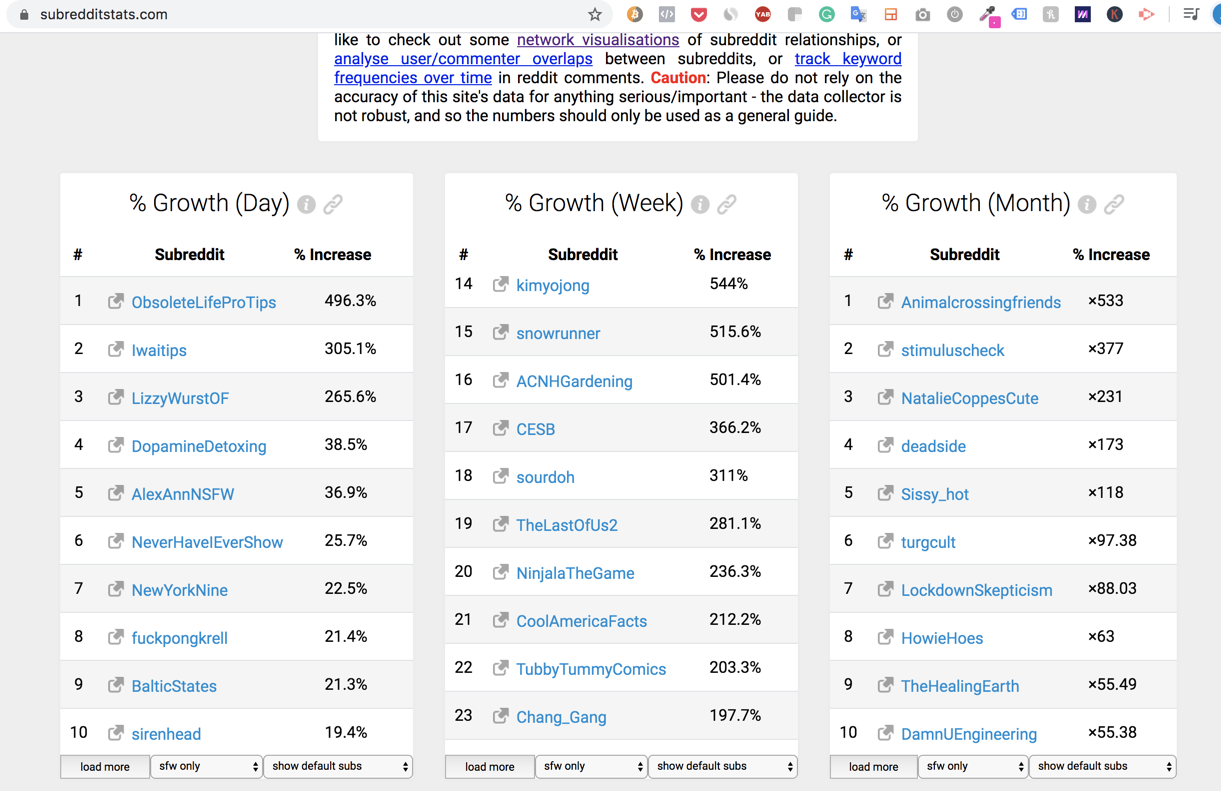Image resolution: width=1221 pixels, height=791 pixels.
Task: Open the red YAB extension icon
Action: (x=763, y=14)
